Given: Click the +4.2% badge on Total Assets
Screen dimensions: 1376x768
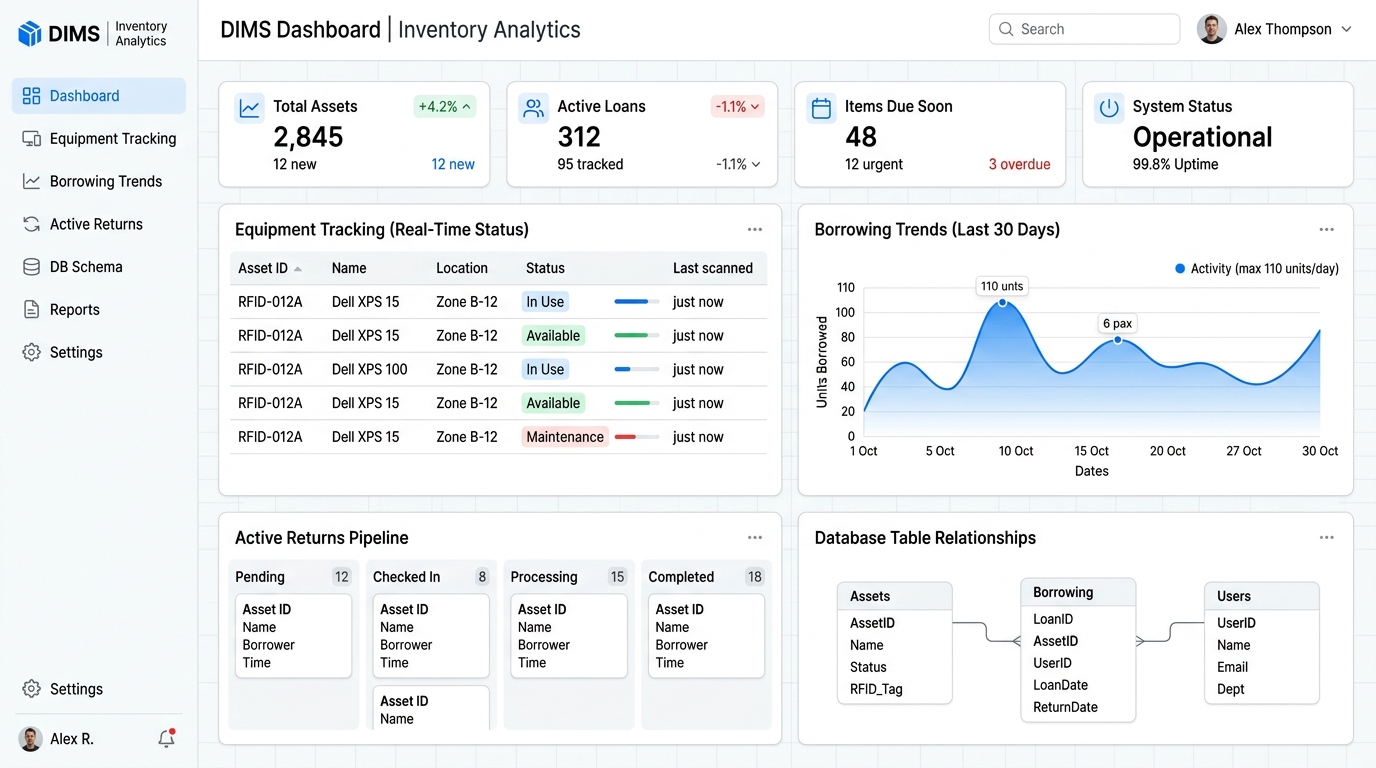Looking at the screenshot, I should [445, 107].
